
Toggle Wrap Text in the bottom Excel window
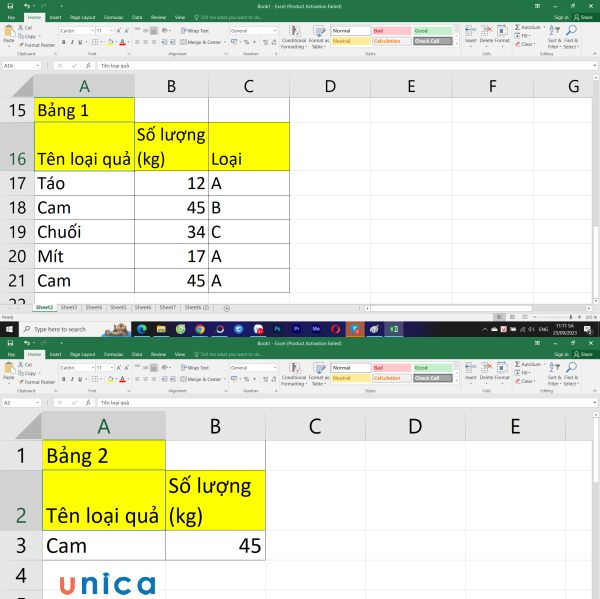[x=195, y=368]
